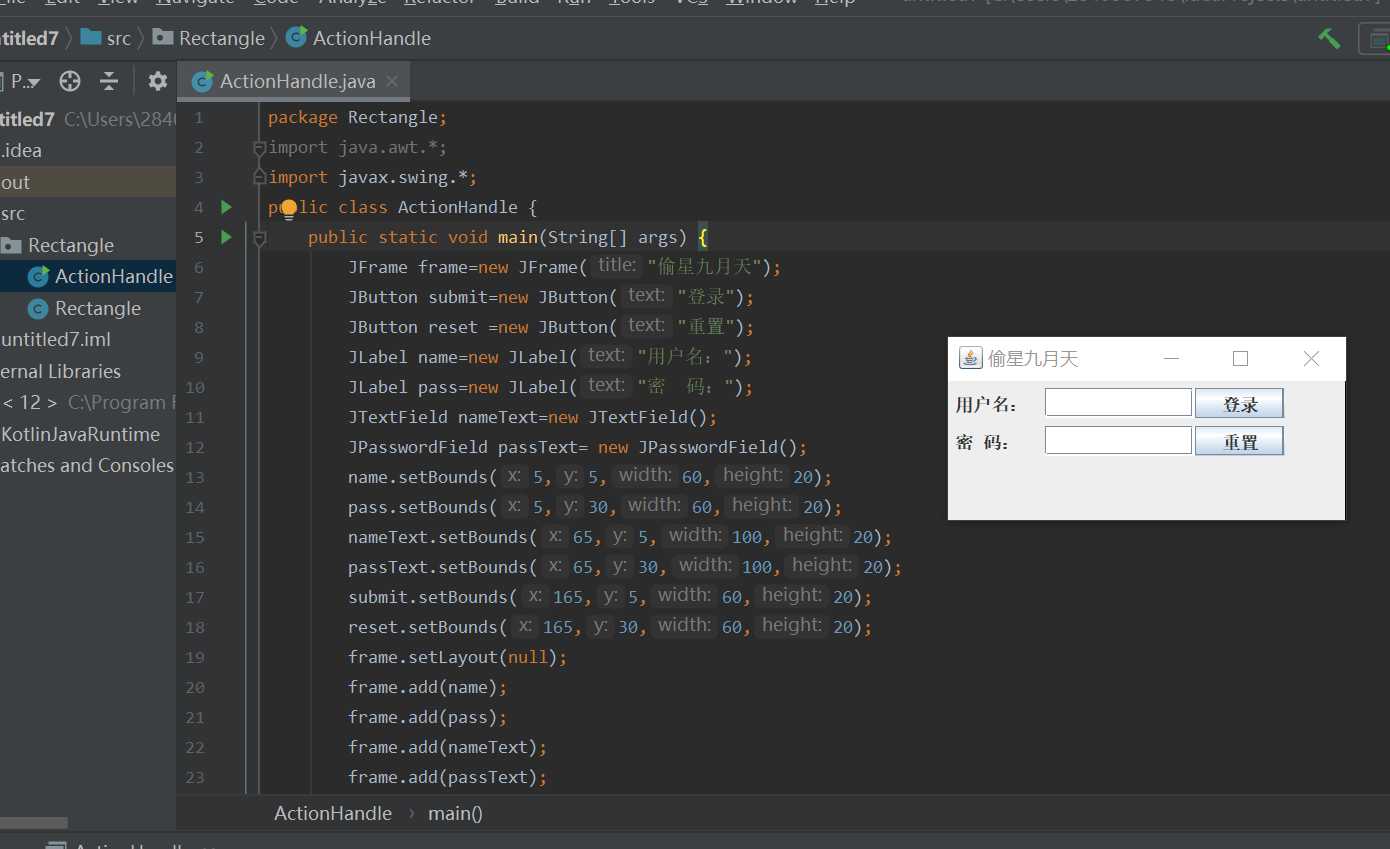Click frame.add(passText) on line 23

(x=447, y=777)
